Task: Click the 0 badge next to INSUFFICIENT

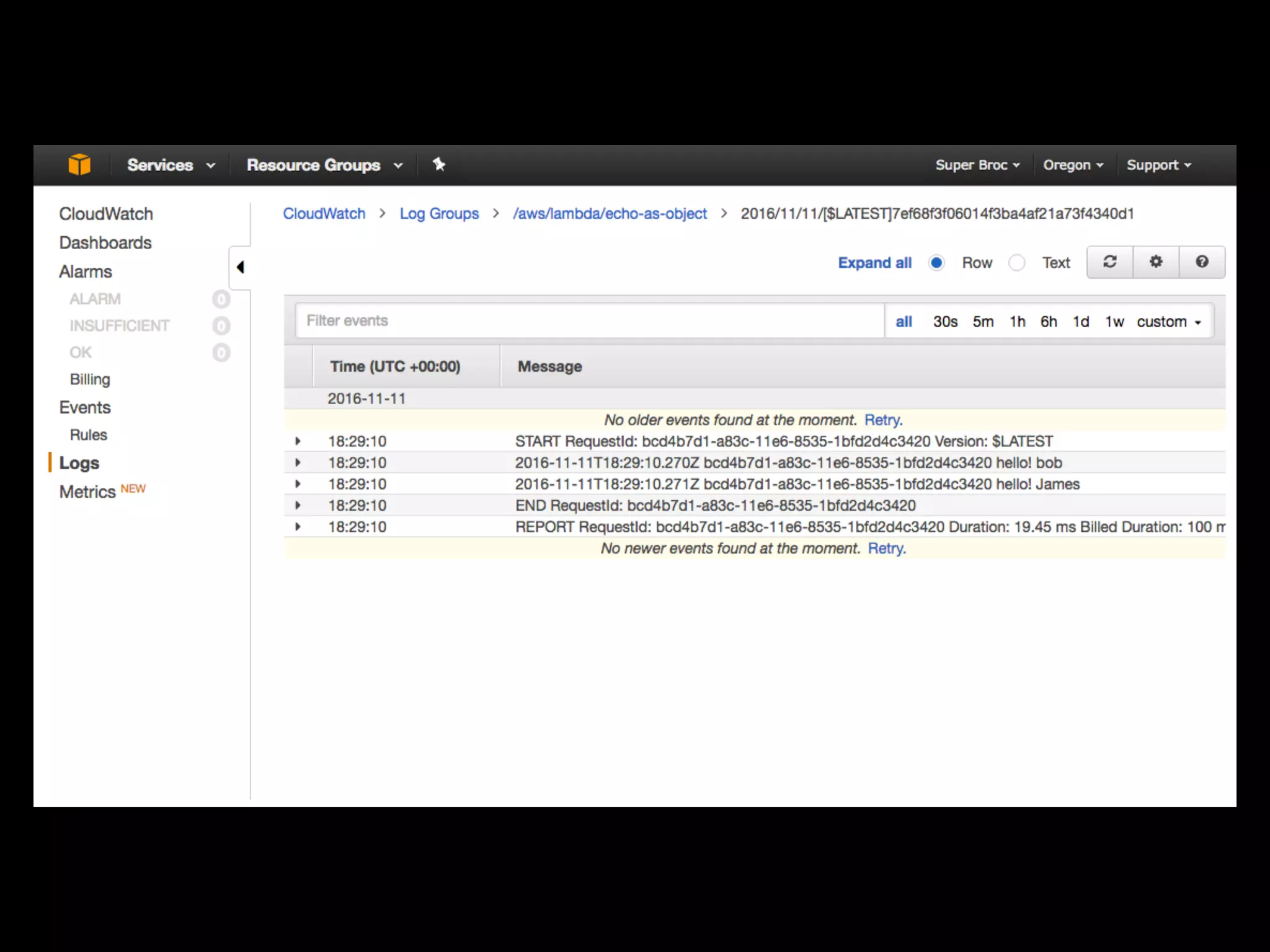Action: pyautogui.click(x=221, y=326)
